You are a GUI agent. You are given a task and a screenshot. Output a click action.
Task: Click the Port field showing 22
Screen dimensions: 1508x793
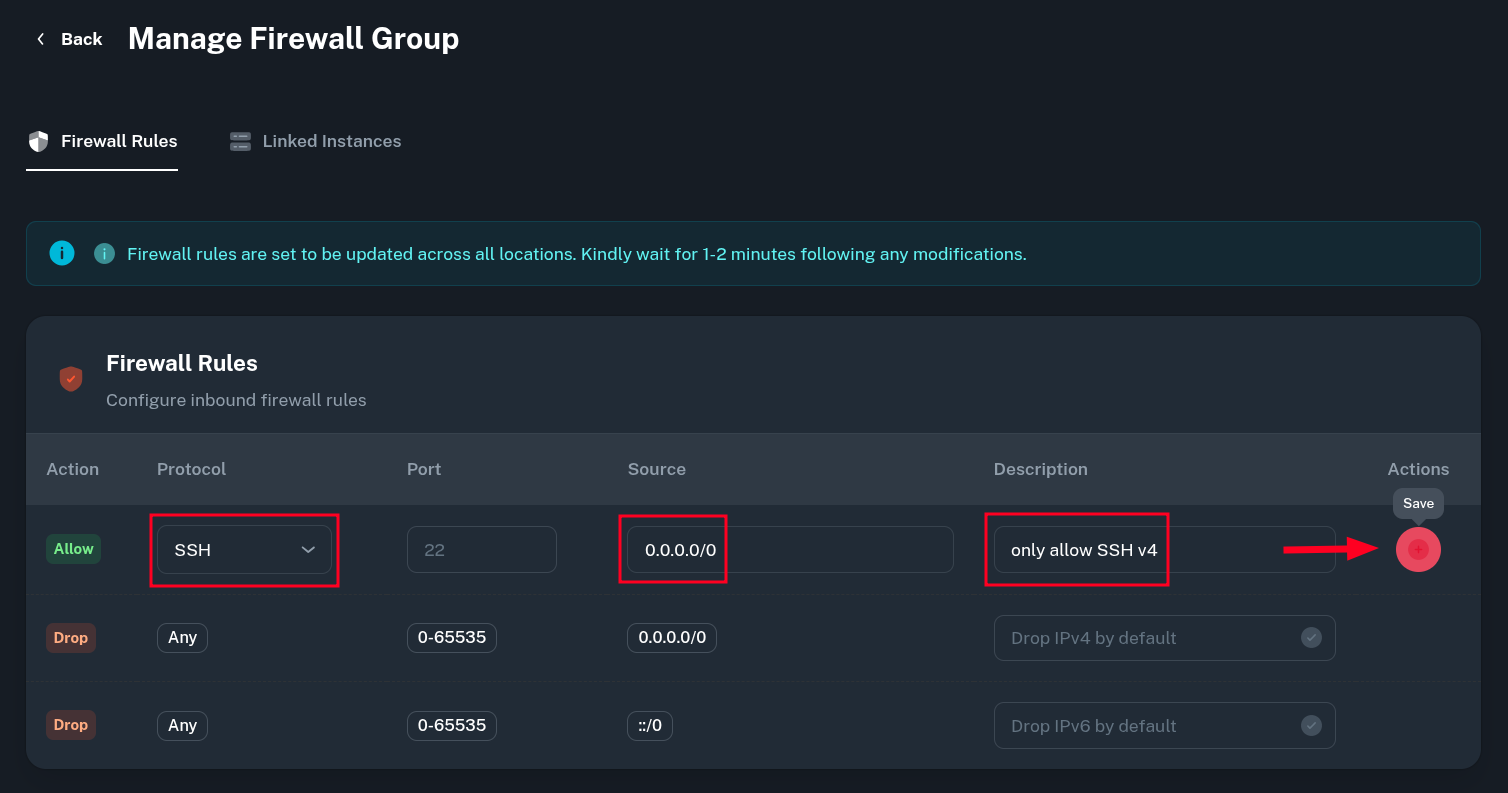[x=481, y=550]
